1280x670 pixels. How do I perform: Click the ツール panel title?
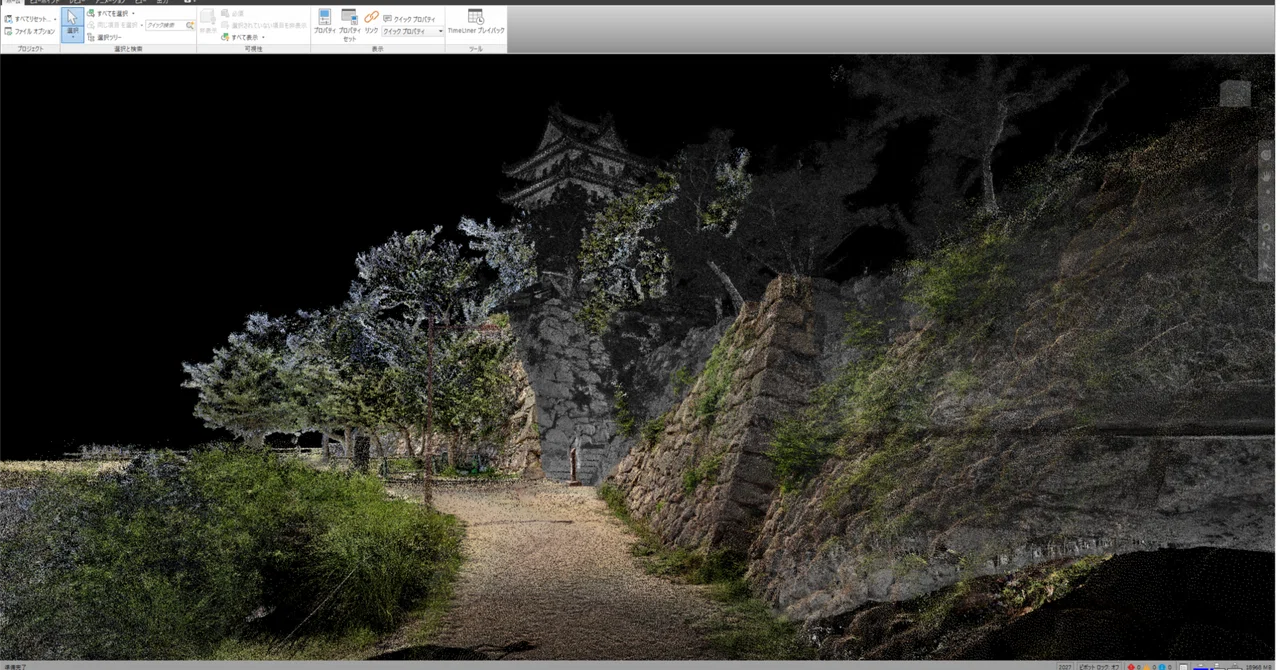pyautogui.click(x=476, y=49)
